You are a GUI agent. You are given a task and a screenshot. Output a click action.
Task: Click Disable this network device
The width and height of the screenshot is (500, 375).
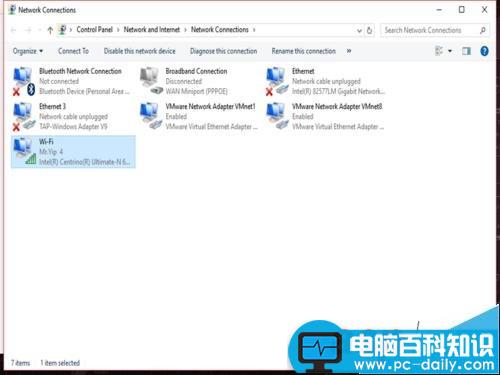pyautogui.click(x=139, y=51)
